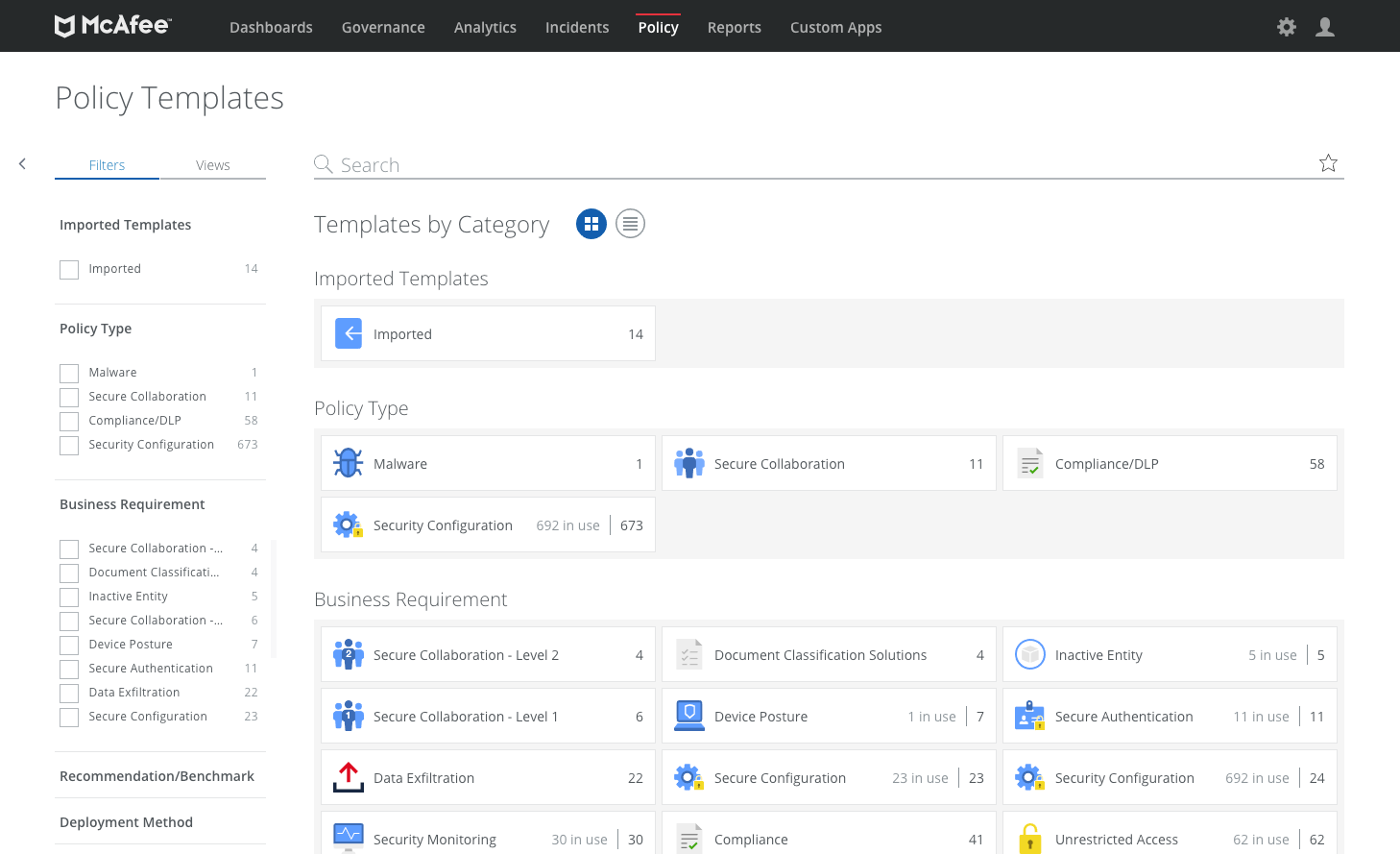Collapse the left filter panel chevron
This screenshot has width=1400, height=854.
22,164
